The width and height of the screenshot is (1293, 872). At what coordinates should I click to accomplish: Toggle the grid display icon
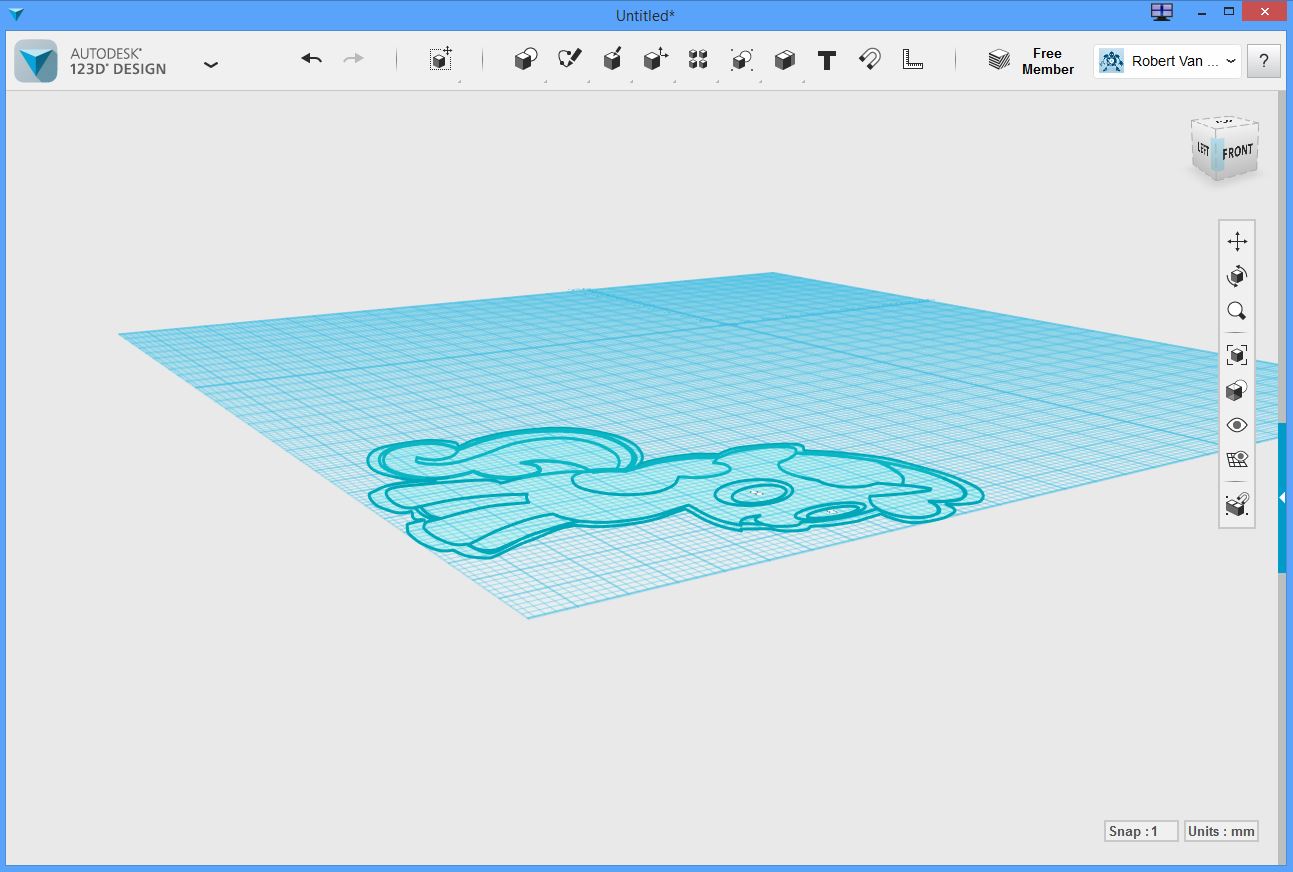(x=1237, y=459)
